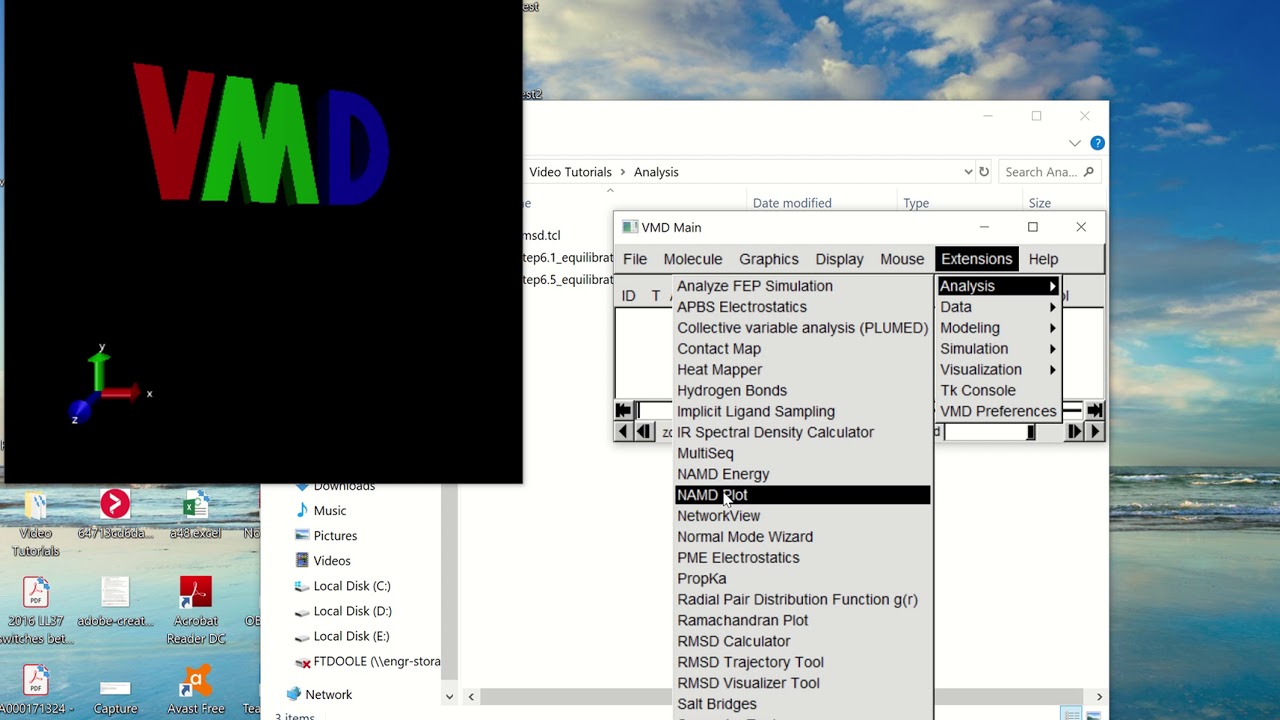Open Local Disk (D:) in Explorer
Image resolution: width=1280 pixels, height=720 pixels.
(x=351, y=611)
